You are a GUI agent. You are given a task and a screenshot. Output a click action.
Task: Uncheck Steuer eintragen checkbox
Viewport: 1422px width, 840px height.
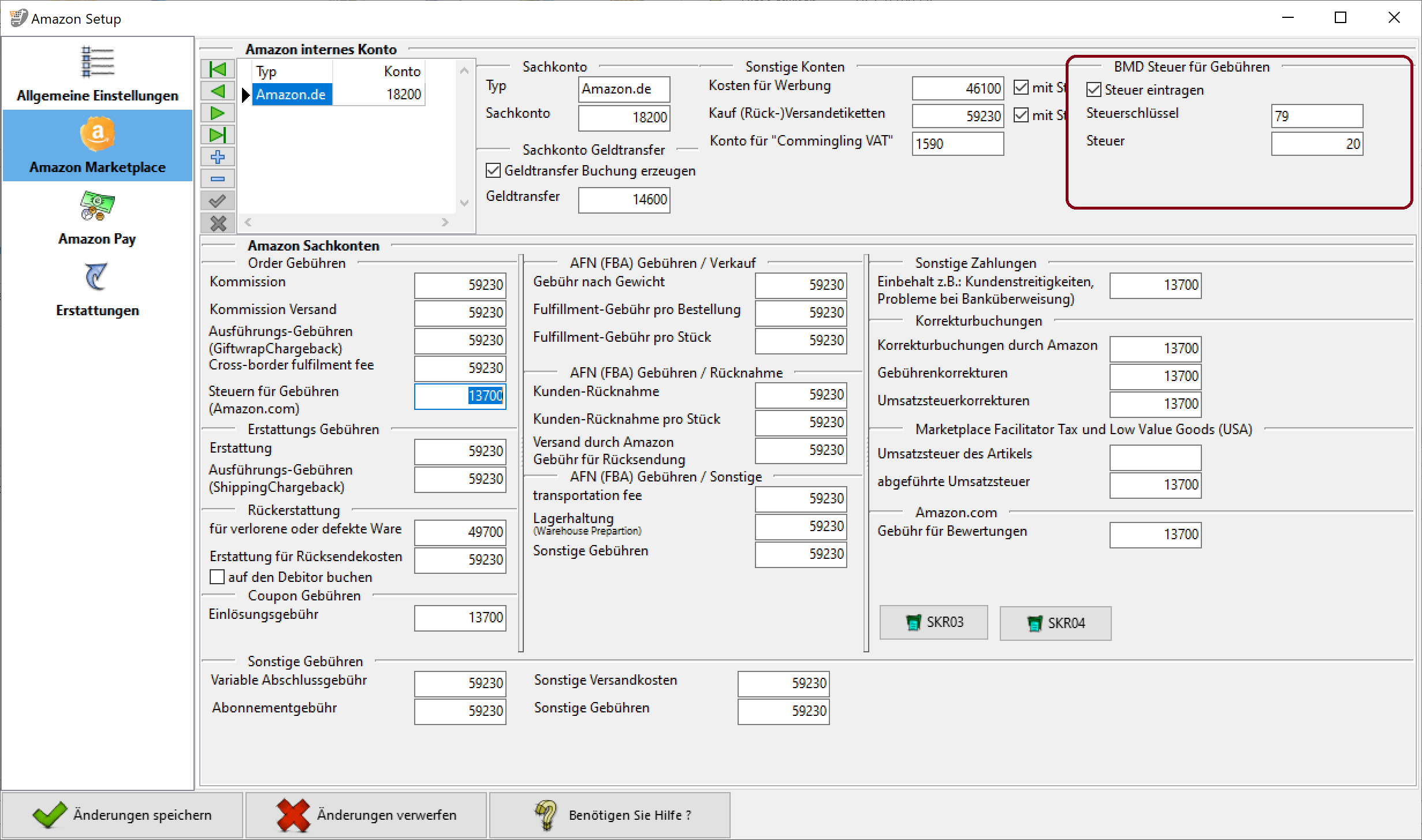click(x=1093, y=90)
